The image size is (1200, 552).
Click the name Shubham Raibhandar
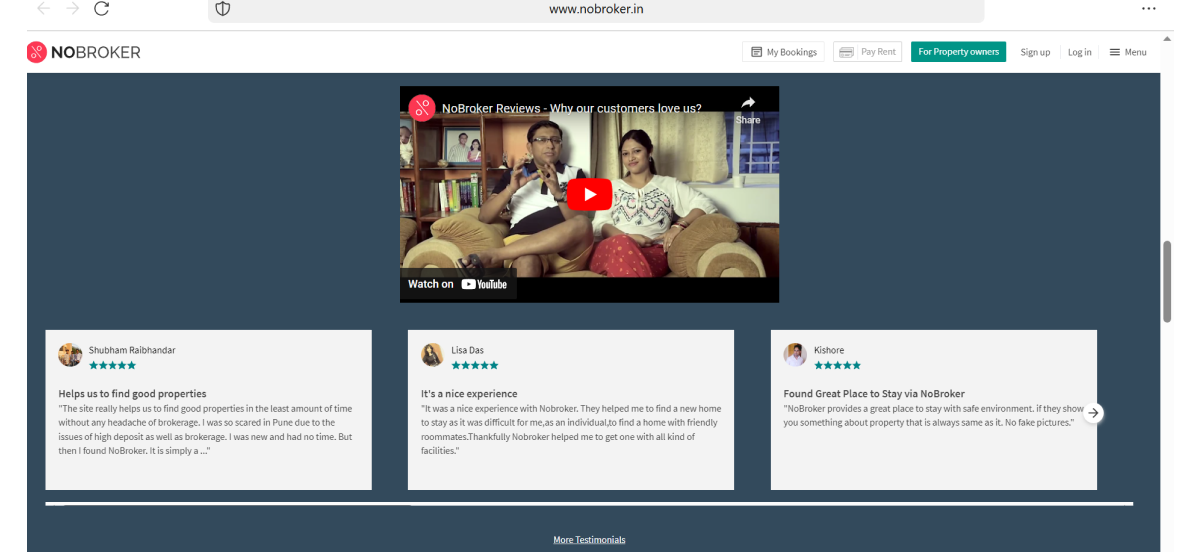(132, 350)
